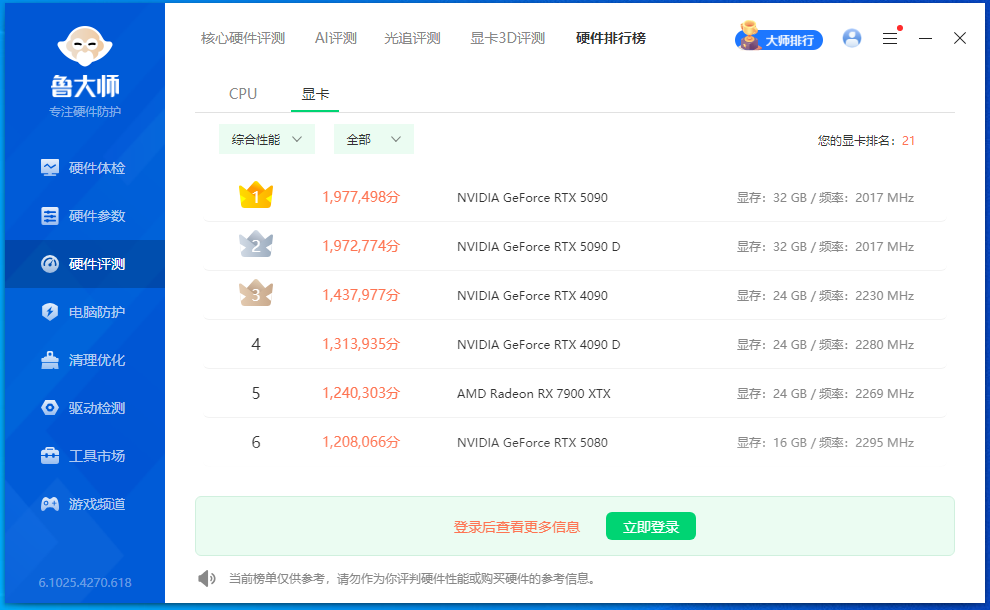Click RX 7900 XTX specs 2269 MHz

(825, 393)
